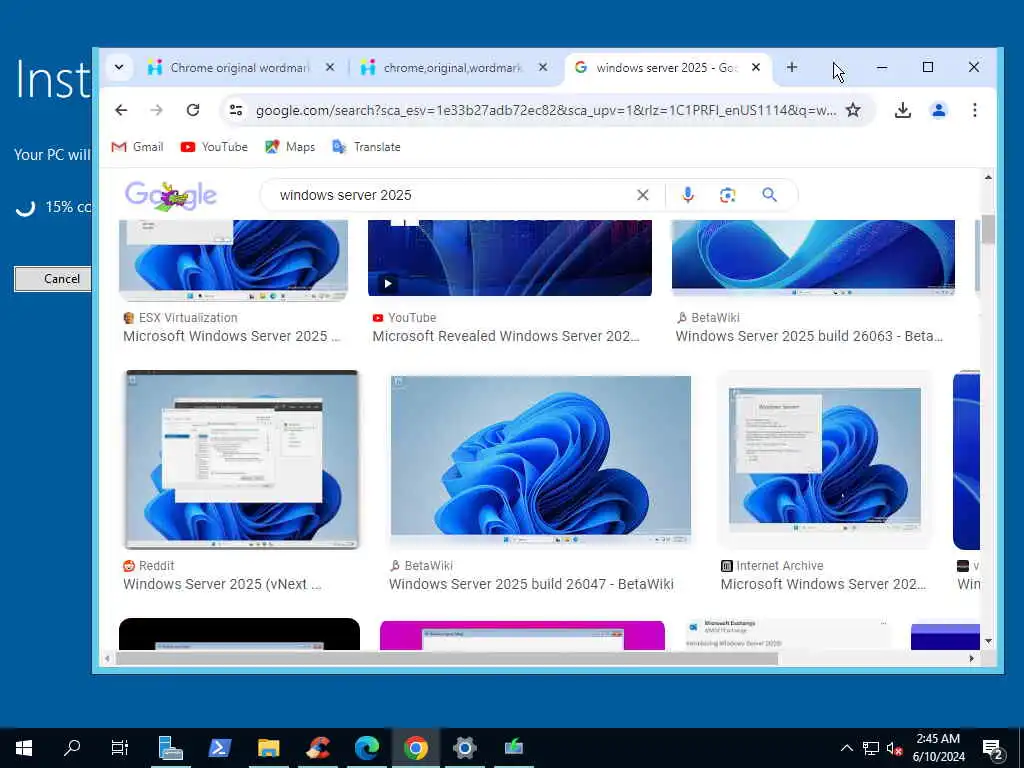Open the Internet Archive 'Microsoft Windows Server 202...' link
The height and width of the screenshot is (768, 1024).
point(824,584)
